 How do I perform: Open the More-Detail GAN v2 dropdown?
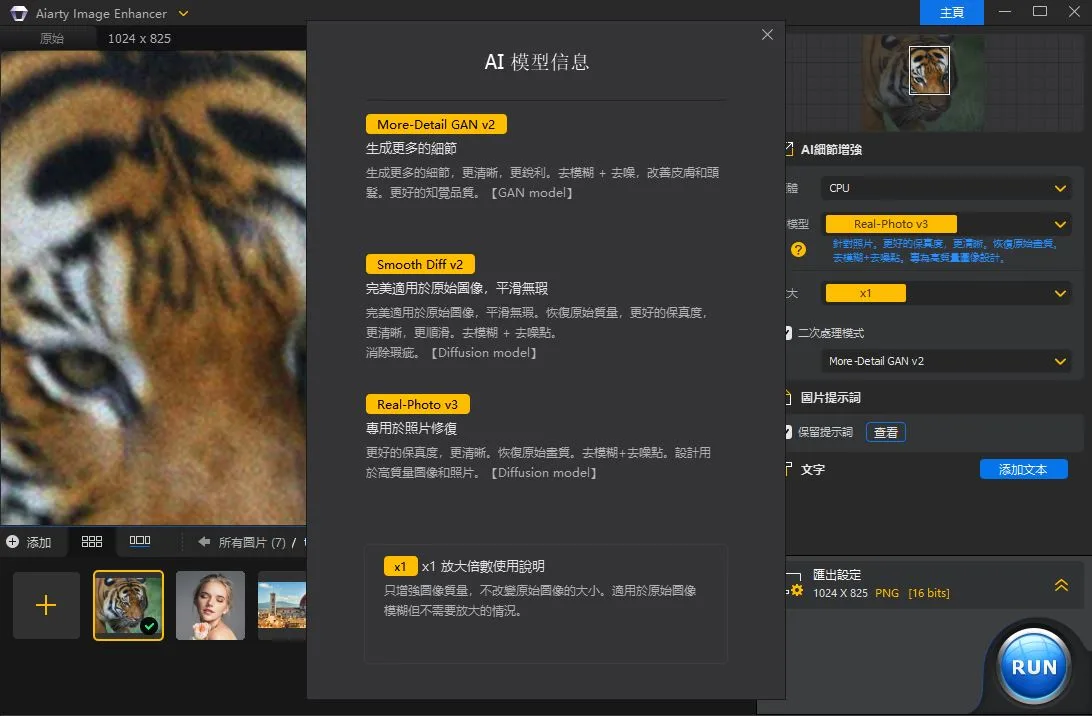tap(945, 361)
